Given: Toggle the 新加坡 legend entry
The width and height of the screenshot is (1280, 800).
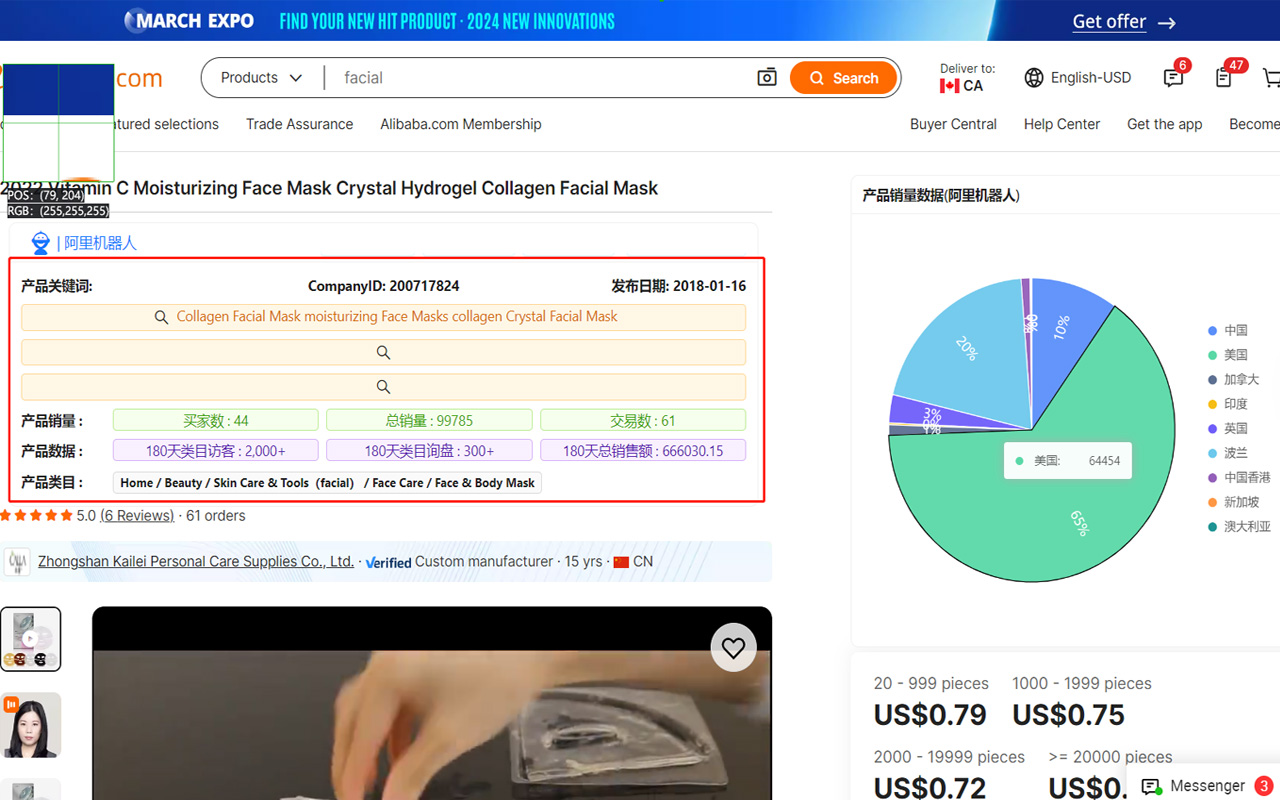Looking at the screenshot, I should pos(1234,502).
